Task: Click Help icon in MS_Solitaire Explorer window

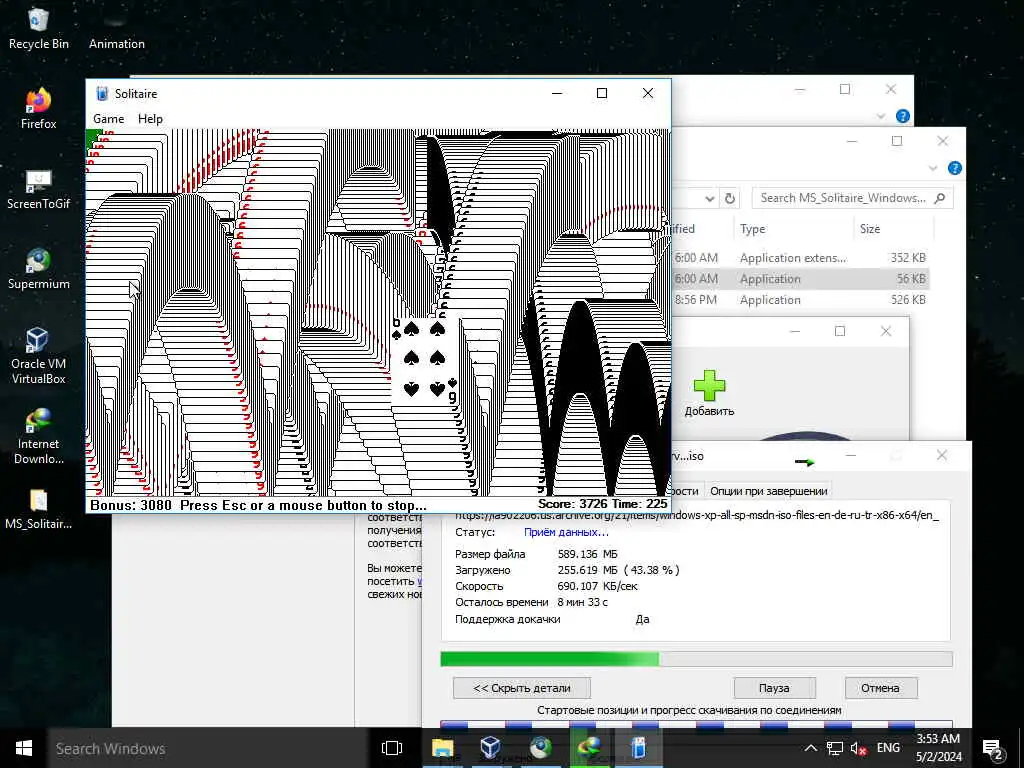Action: pos(955,168)
